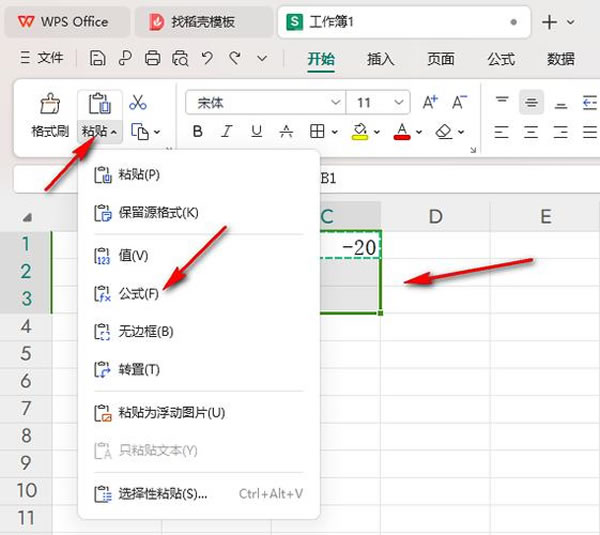This screenshot has height=535, width=600.
Task: Apply yellow fill color bucket
Action: click(360, 132)
